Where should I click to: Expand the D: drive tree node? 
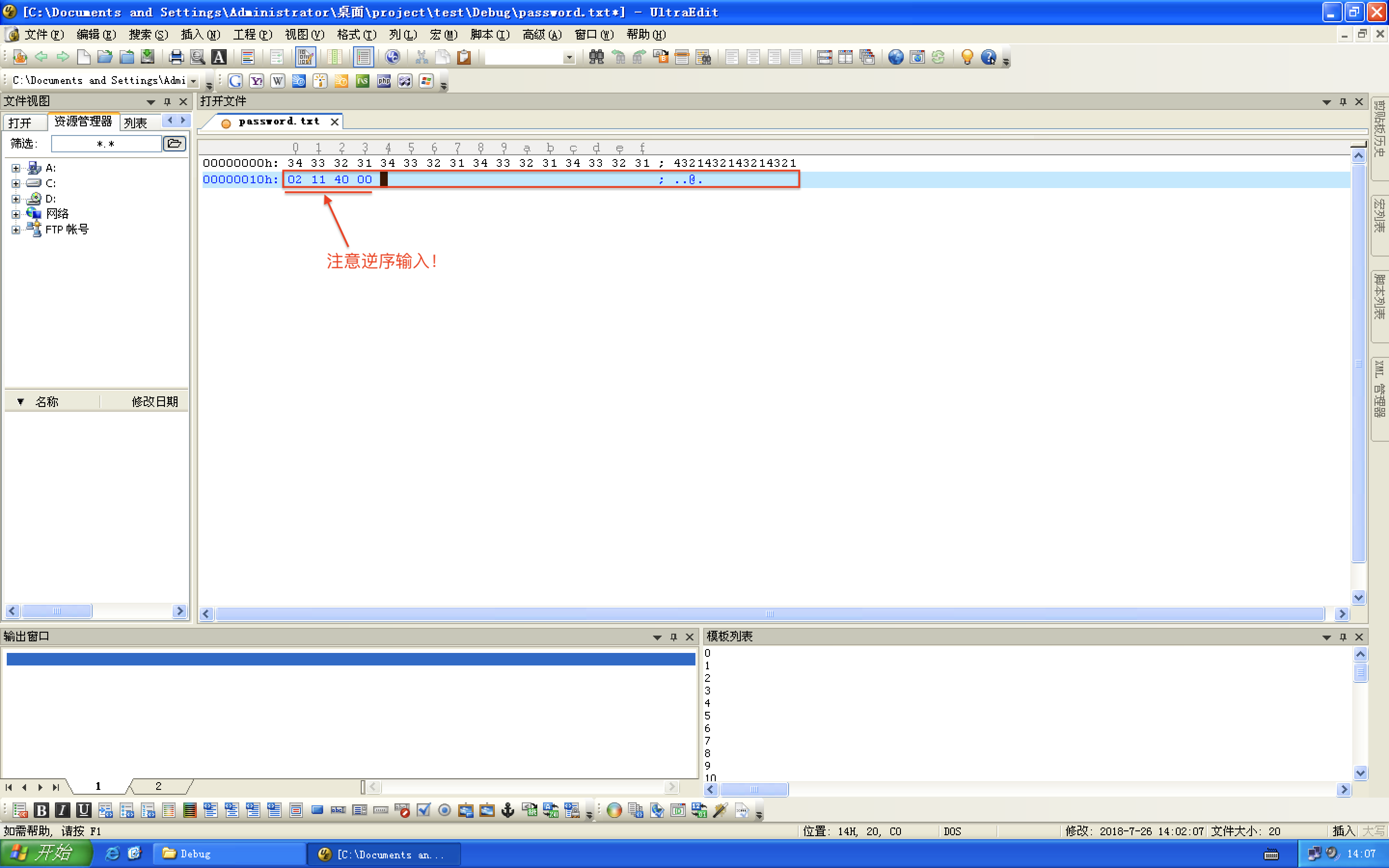click(x=16, y=199)
